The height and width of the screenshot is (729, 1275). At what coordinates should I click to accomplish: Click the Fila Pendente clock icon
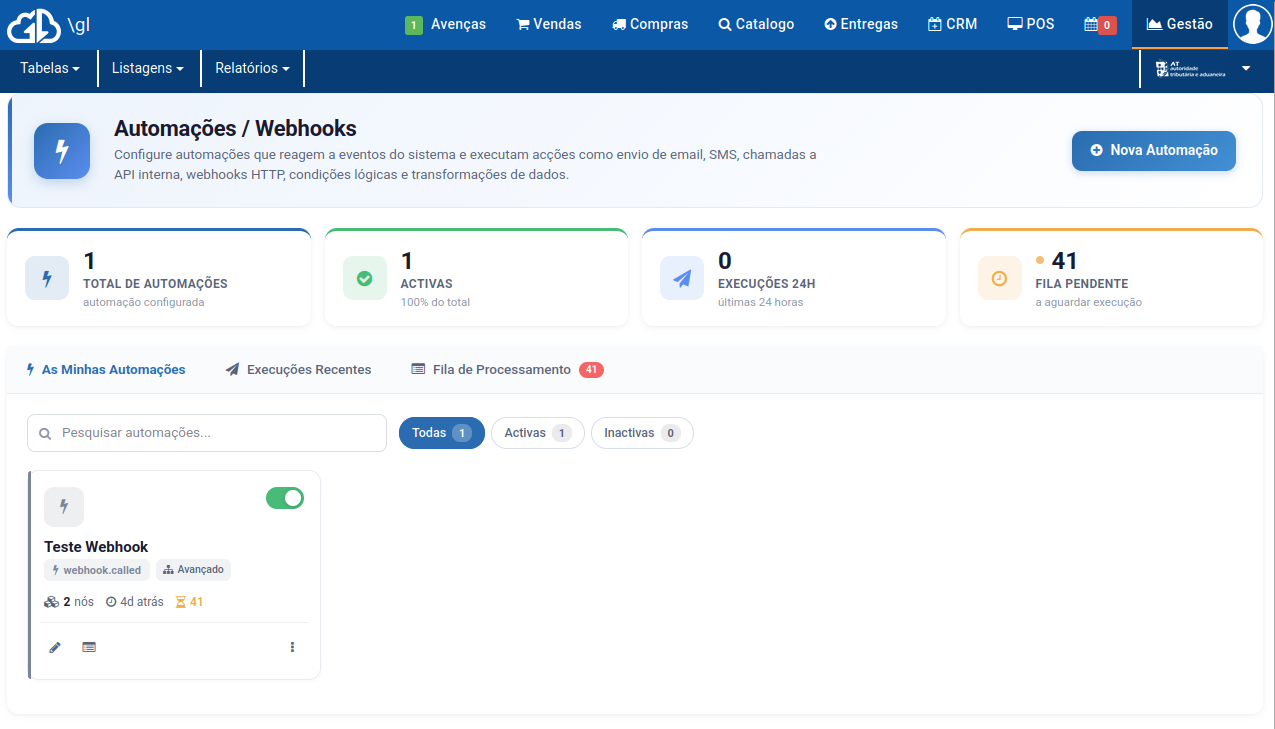click(1000, 278)
